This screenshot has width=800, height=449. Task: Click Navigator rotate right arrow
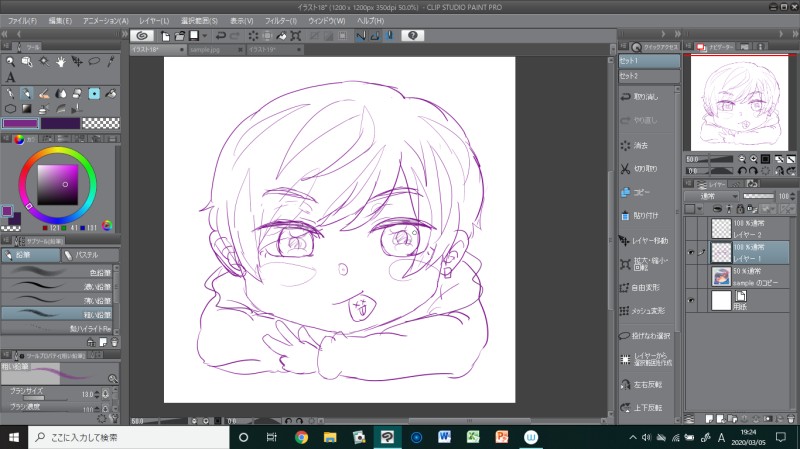(753, 171)
